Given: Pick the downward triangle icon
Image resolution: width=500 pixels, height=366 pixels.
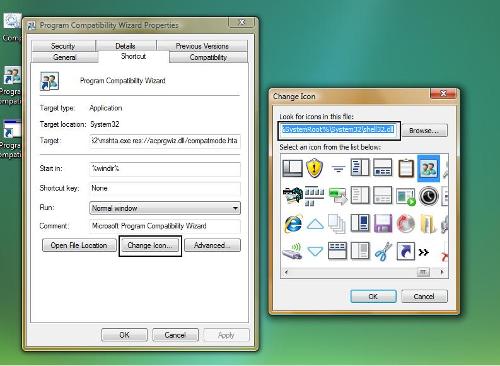Looking at the screenshot, I should point(315,251).
